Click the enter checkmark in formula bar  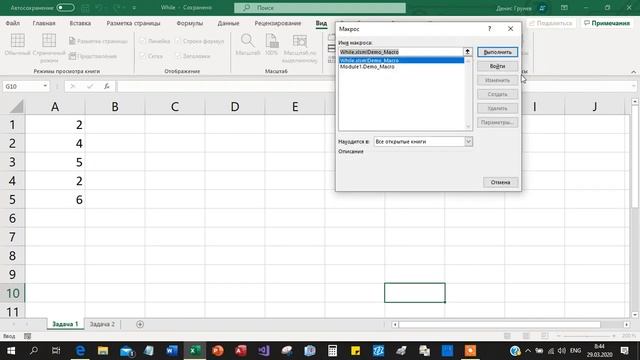point(90,86)
